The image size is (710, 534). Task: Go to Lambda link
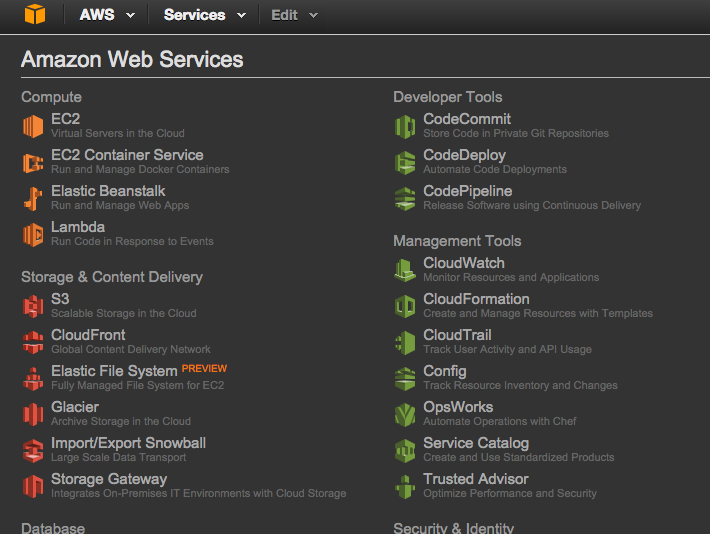[78, 227]
